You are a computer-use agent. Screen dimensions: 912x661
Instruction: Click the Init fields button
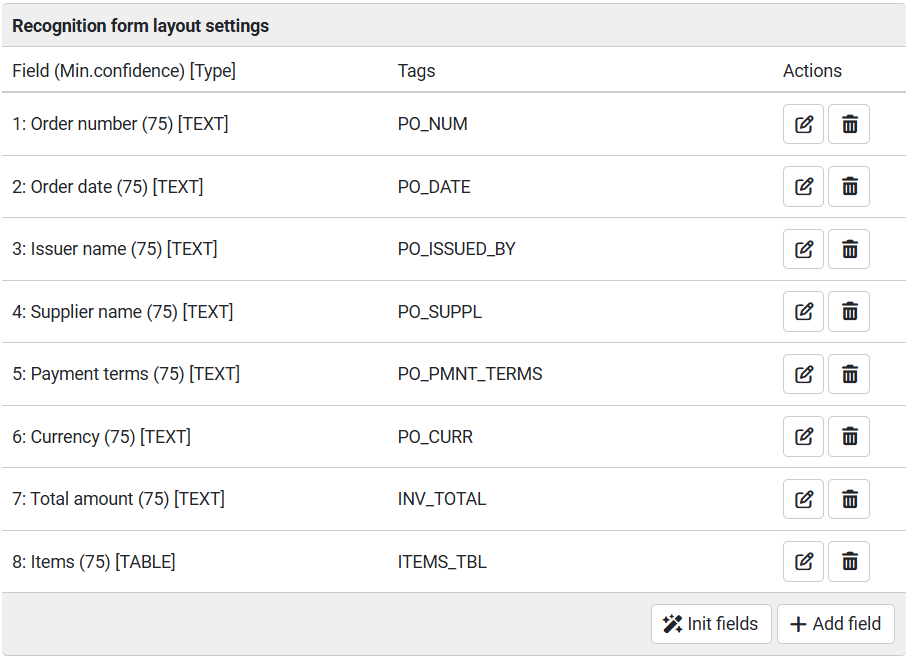[711, 624]
